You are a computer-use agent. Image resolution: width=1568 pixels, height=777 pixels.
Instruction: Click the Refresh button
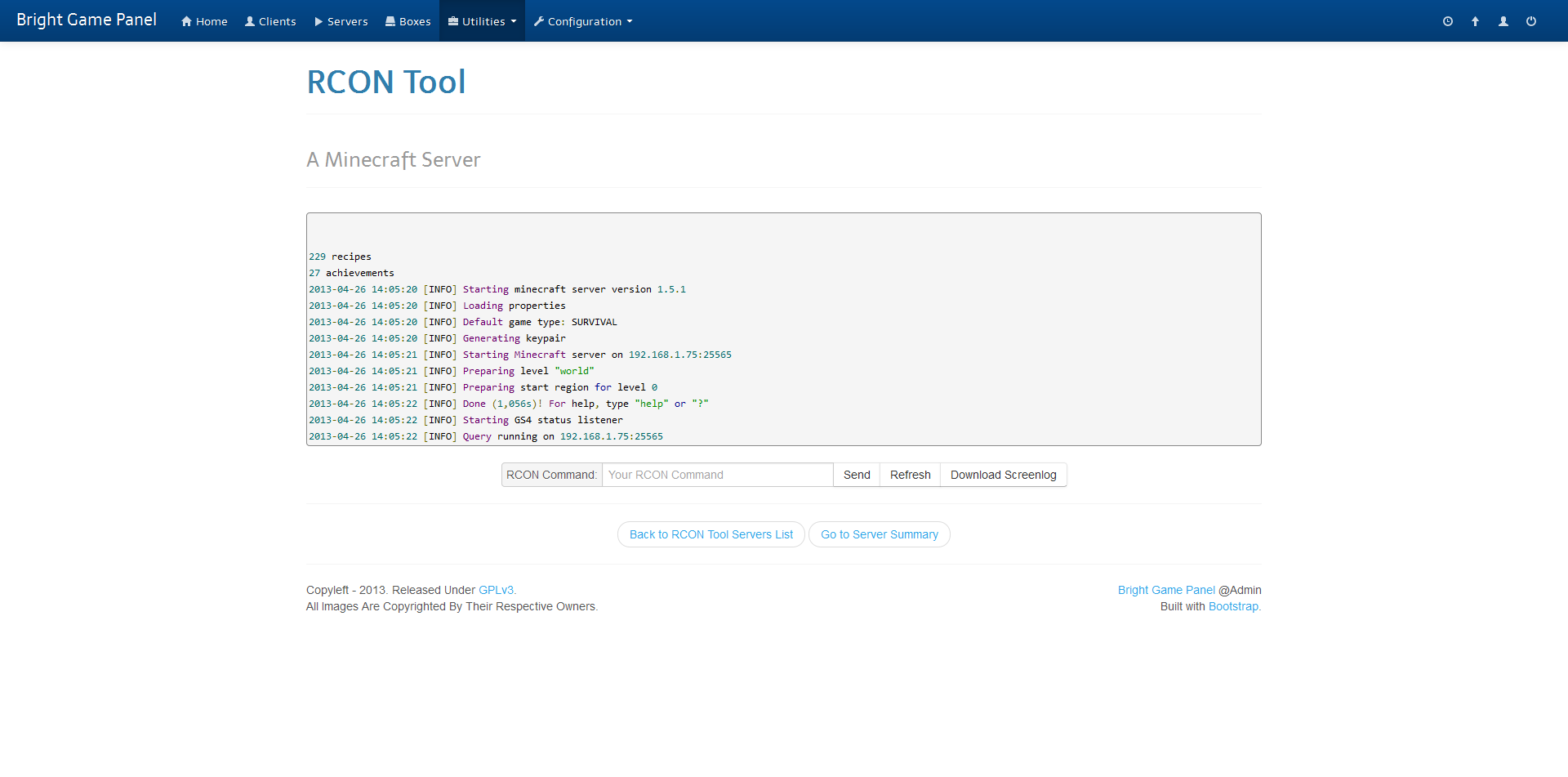pos(909,475)
